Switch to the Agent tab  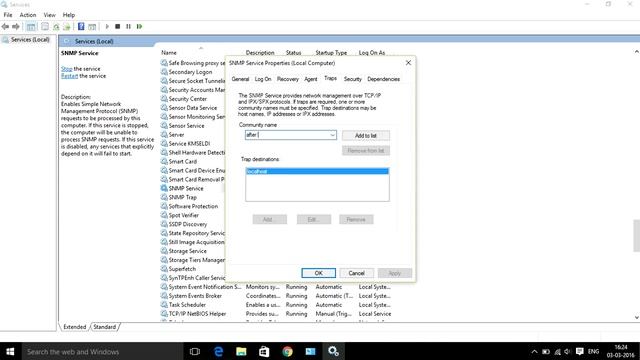[311, 79]
